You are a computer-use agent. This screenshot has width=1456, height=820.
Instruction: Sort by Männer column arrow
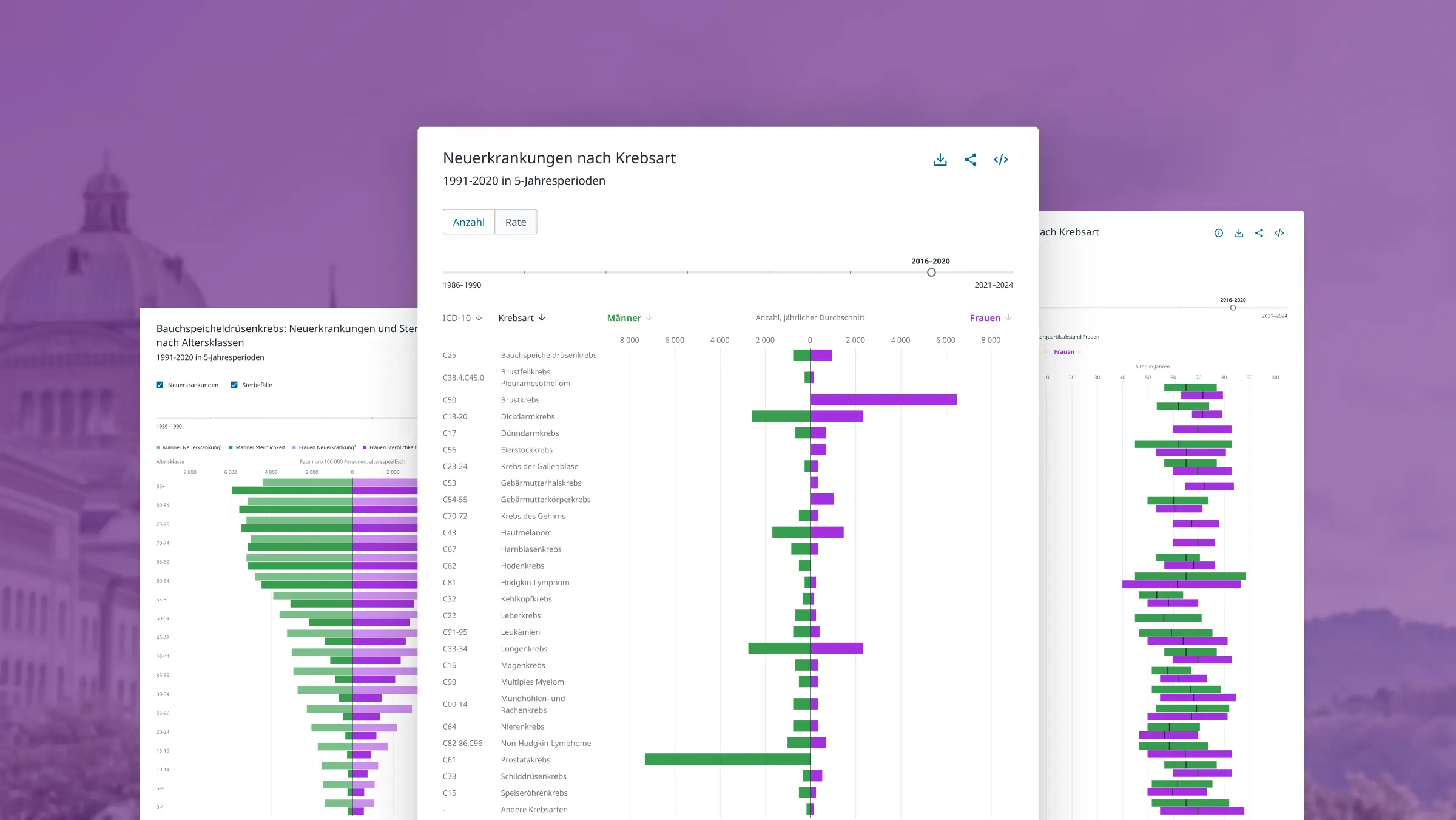pyautogui.click(x=649, y=318)
